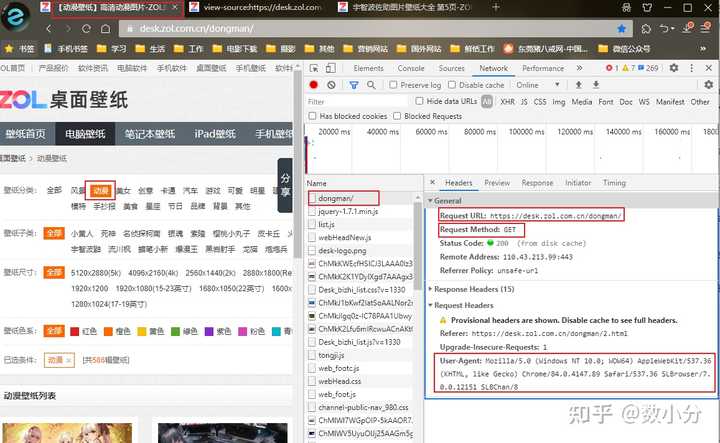Open the Initiator tab of request
The width and height of the screenshot is (720, 443).
[x=578, y=183]
